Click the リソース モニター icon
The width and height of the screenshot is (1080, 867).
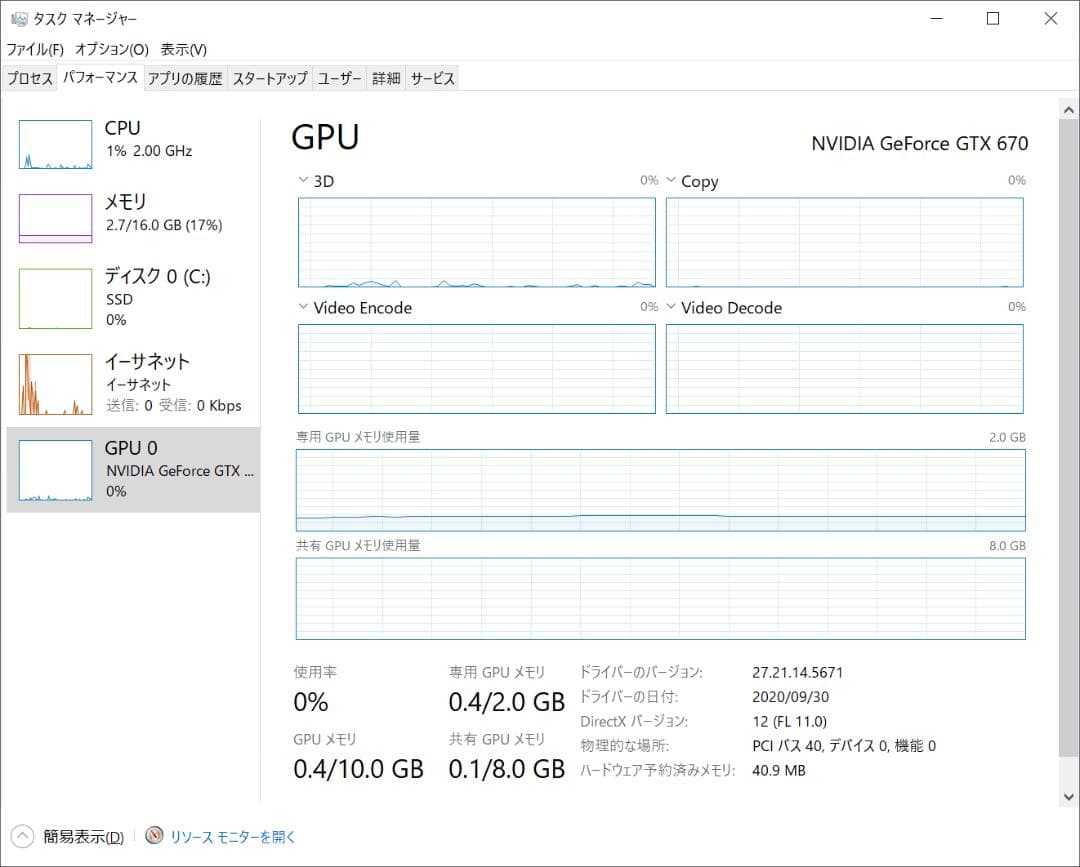[x=153, y=836]
